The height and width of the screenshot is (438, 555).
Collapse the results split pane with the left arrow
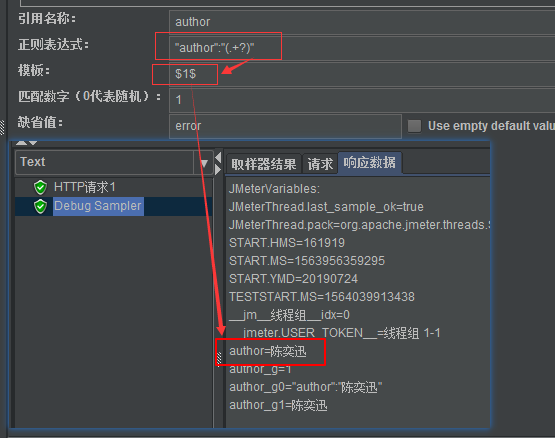218,157
